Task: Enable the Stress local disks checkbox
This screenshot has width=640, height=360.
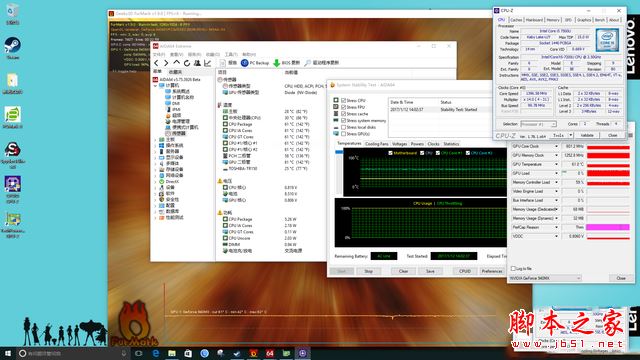Action: point(343,127)
